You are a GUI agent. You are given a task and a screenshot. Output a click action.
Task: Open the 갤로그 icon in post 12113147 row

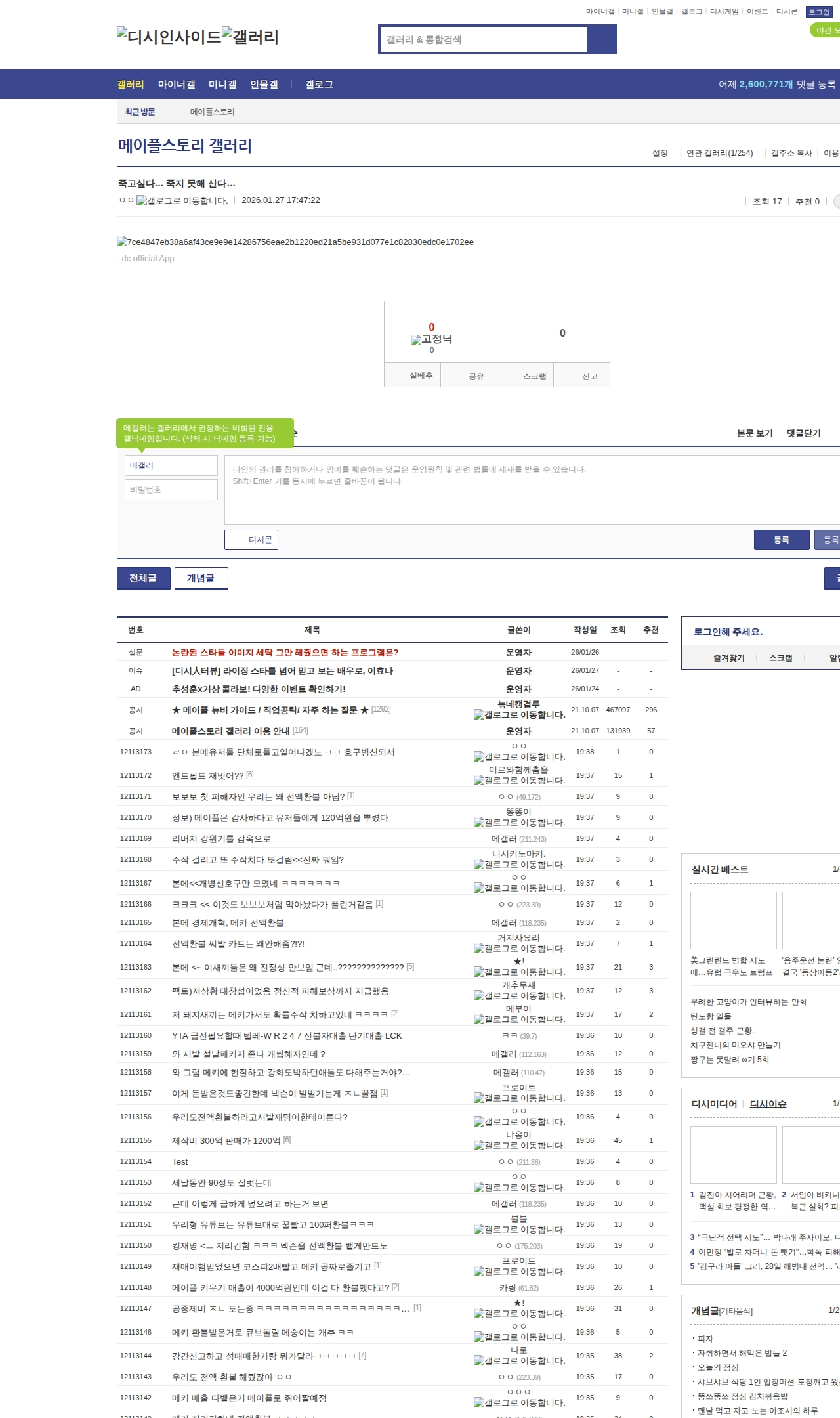tap(519, 1314)
